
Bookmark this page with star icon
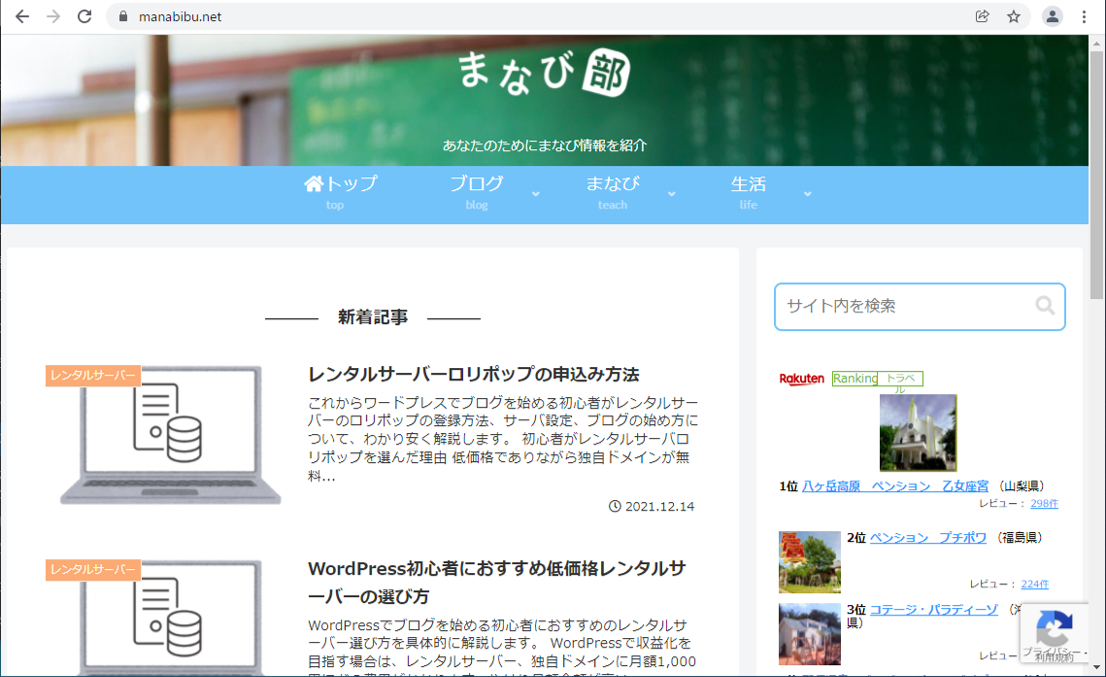1014,17
